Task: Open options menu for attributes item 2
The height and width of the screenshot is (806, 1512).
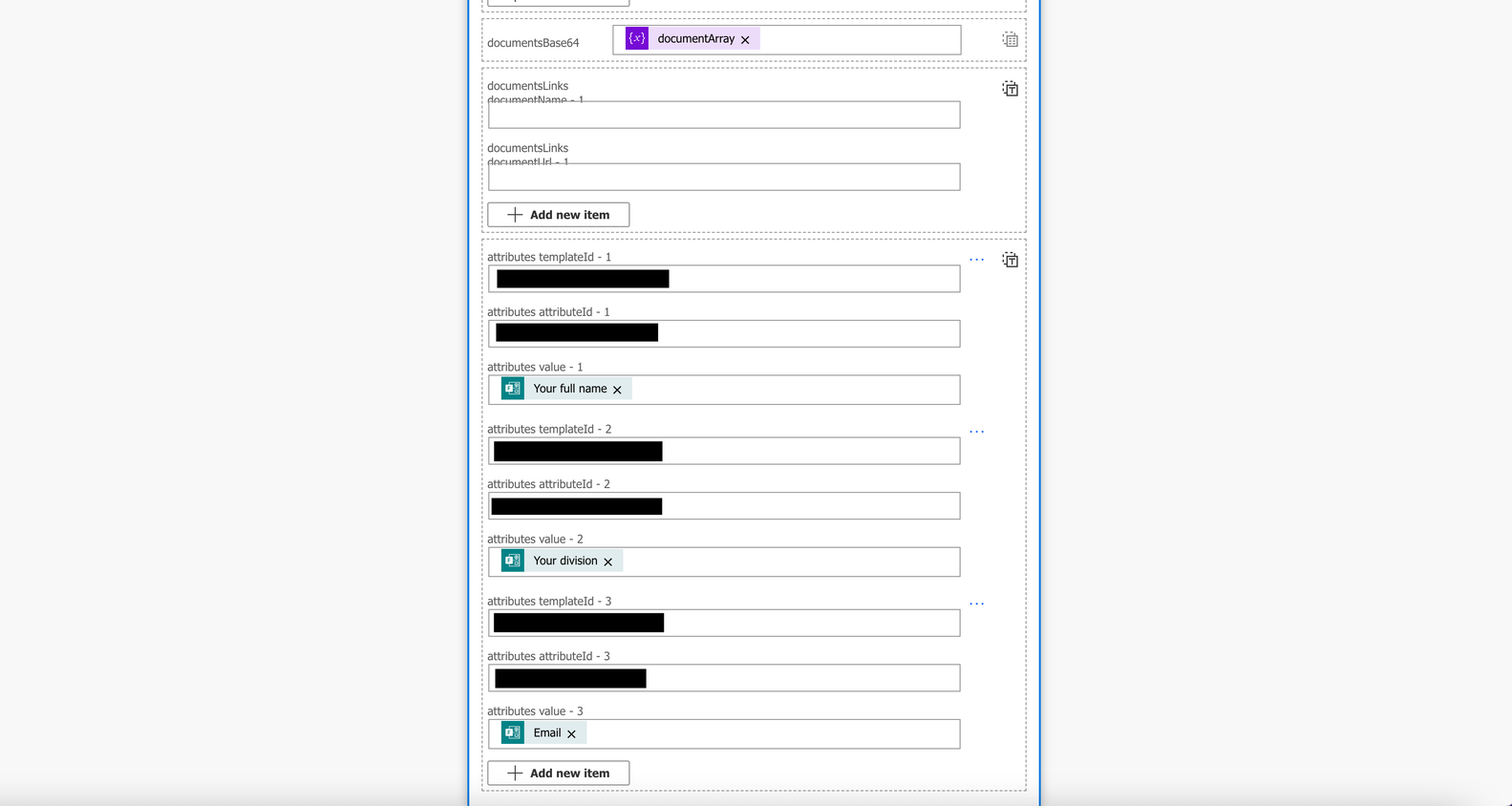Action: tap(976, 432)
